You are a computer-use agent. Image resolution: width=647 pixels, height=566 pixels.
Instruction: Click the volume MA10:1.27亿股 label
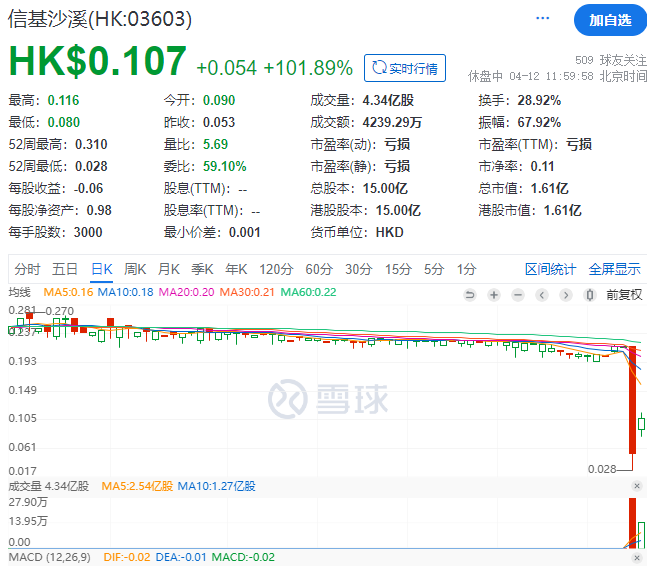(216, 486)
